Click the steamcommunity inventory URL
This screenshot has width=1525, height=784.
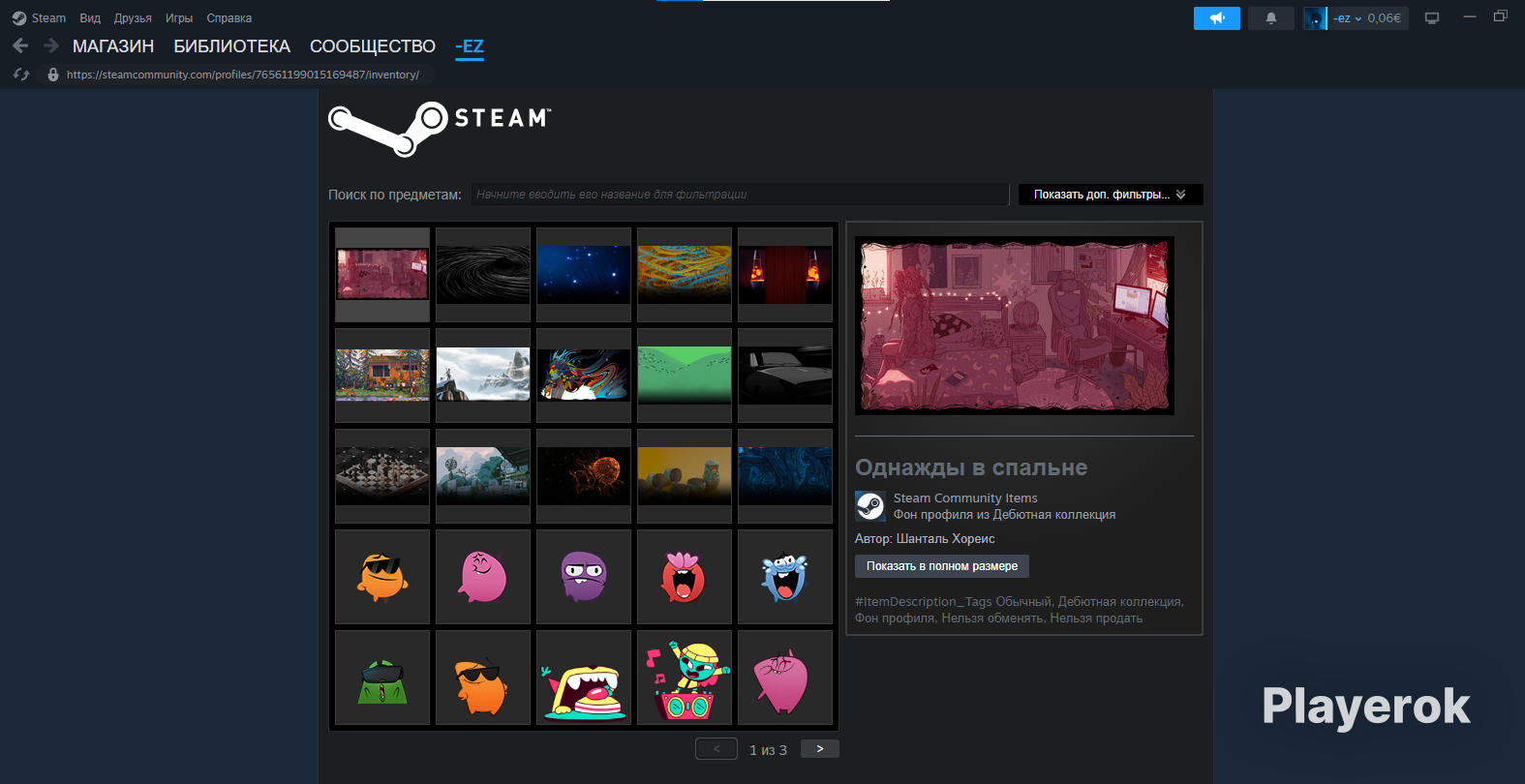click(243, 75)
